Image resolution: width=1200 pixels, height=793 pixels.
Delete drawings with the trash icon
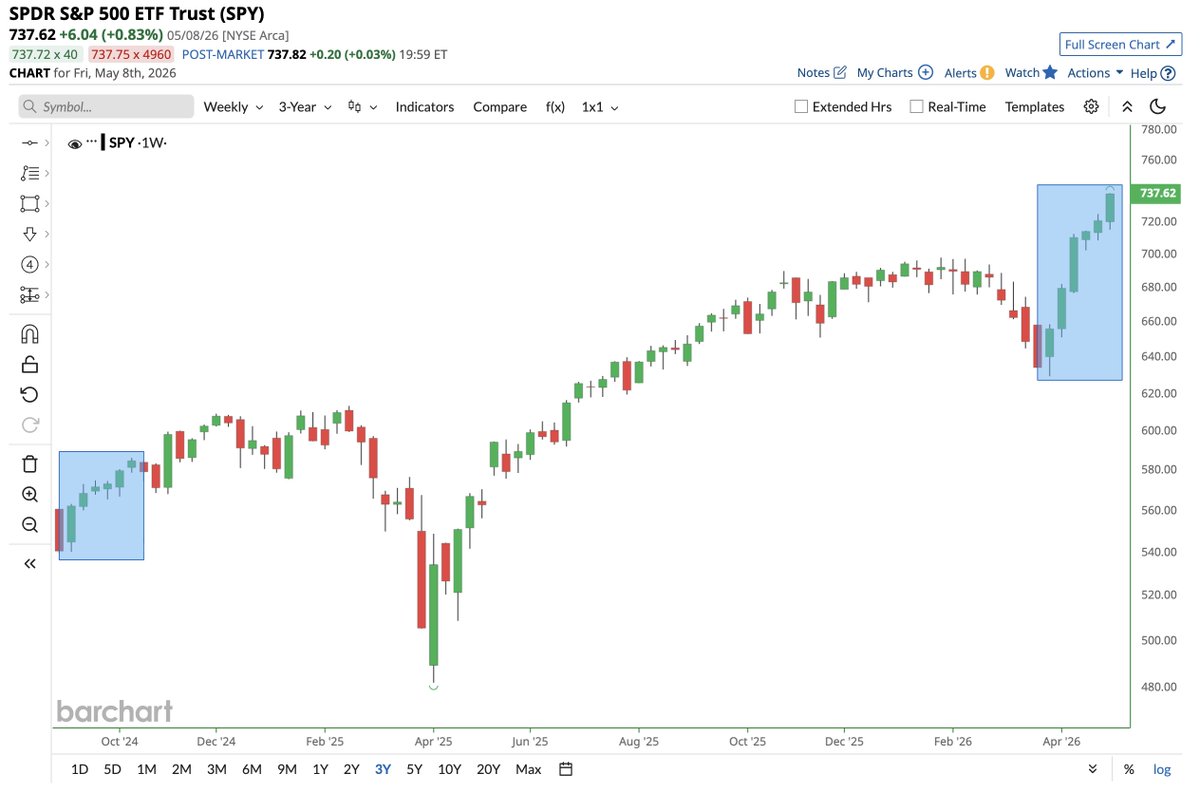29,464
